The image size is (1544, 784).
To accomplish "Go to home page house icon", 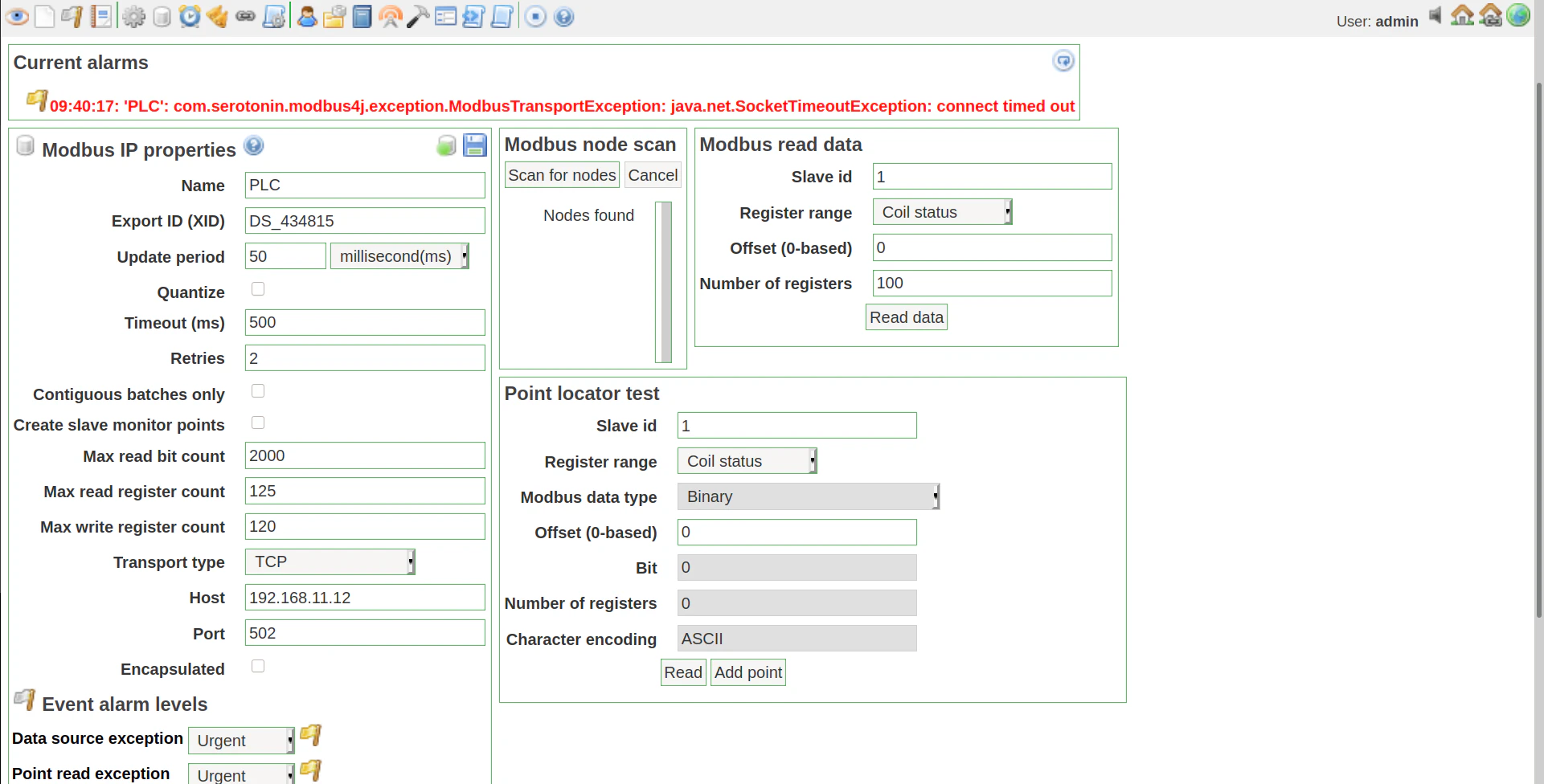I will (x=1462, y=15).
